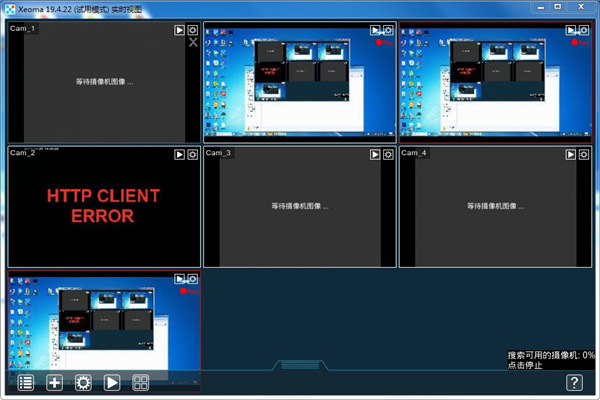Open archive playback in bottom toolbar
The height and width of the screenshot is (400, 600).
[113, 382]
